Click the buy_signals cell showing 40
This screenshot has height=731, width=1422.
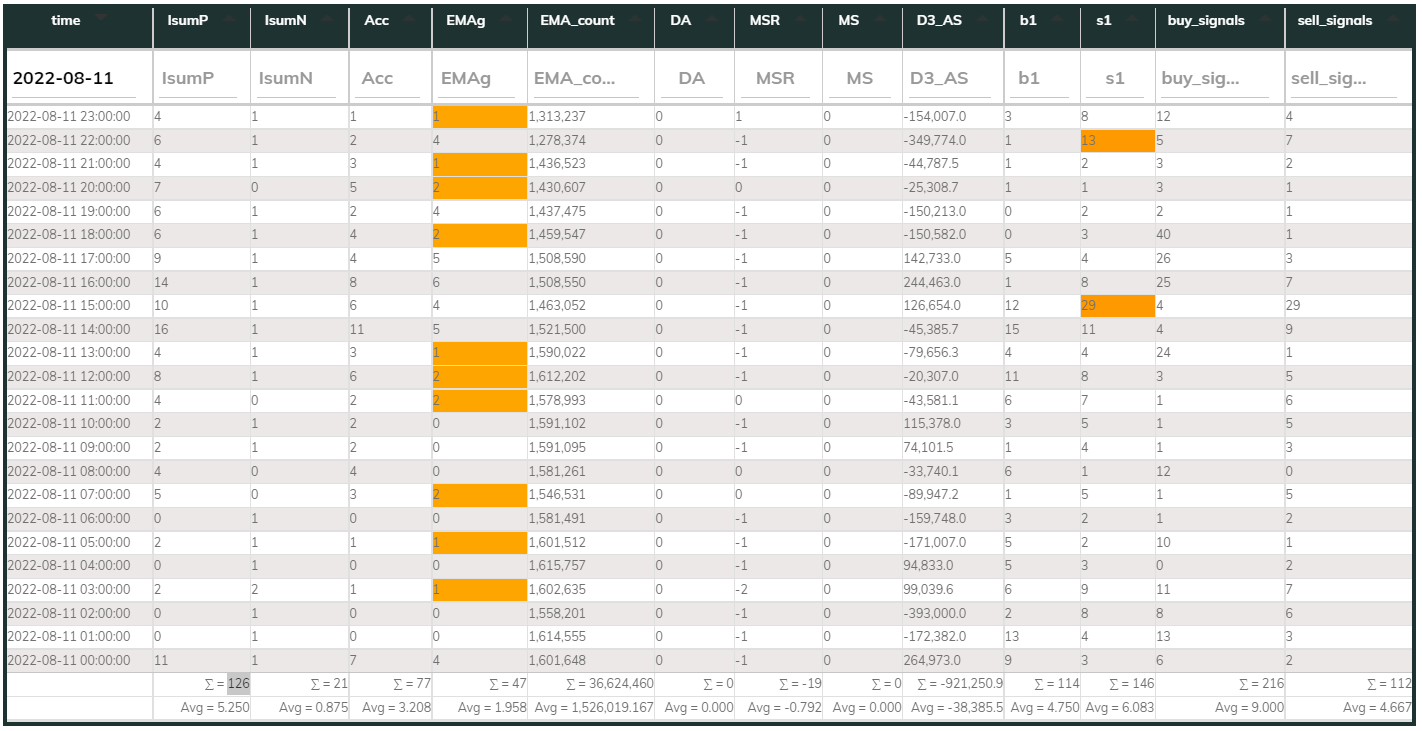point(1219,235)
